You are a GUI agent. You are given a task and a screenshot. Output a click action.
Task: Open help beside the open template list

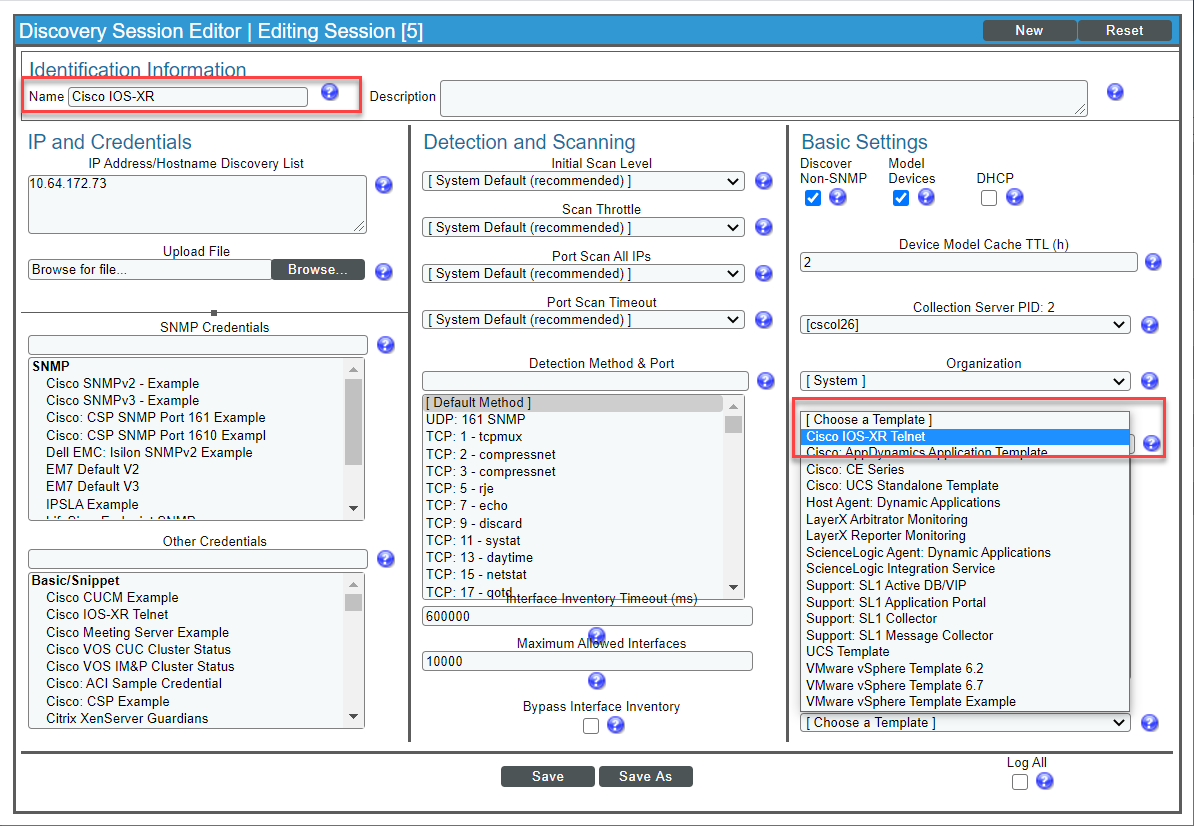[1151, 443]
